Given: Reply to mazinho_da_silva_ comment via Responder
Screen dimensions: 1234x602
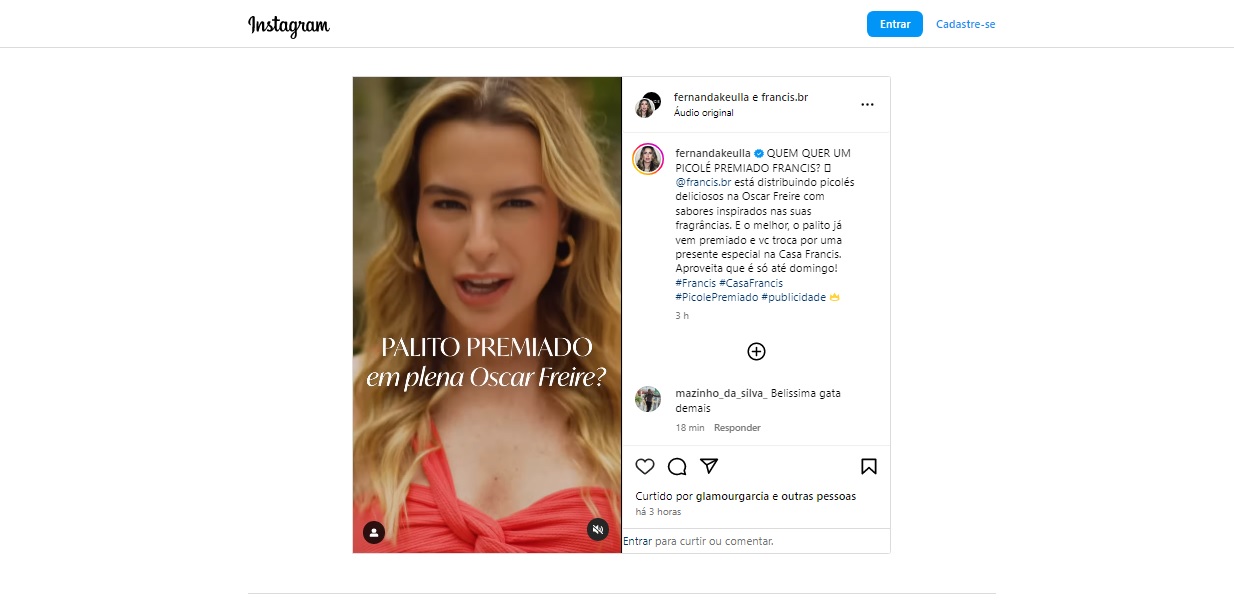Looking at the screenshot, I should pos(737,428).
